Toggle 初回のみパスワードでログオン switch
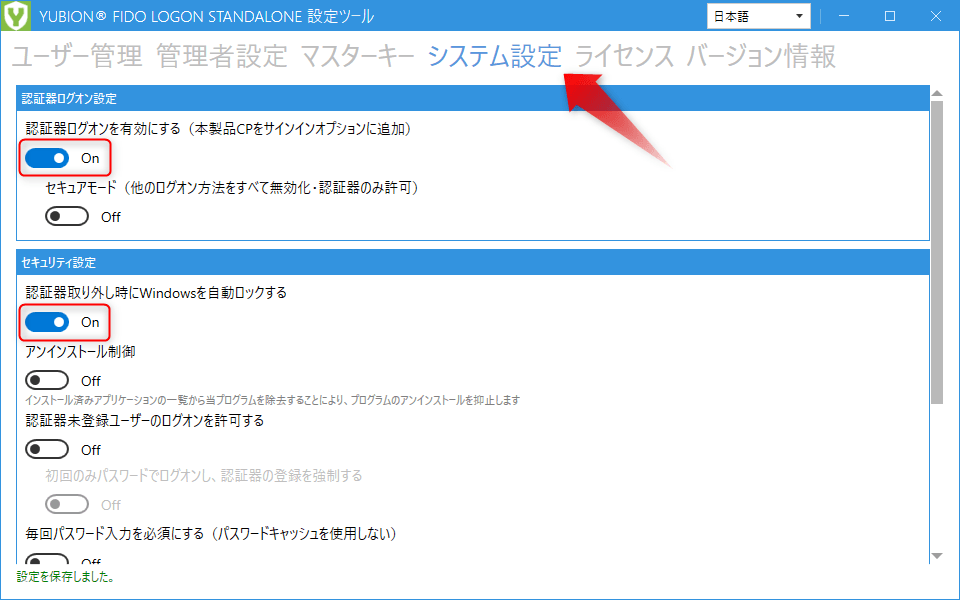The image size is (960, 600). point(67,504)
